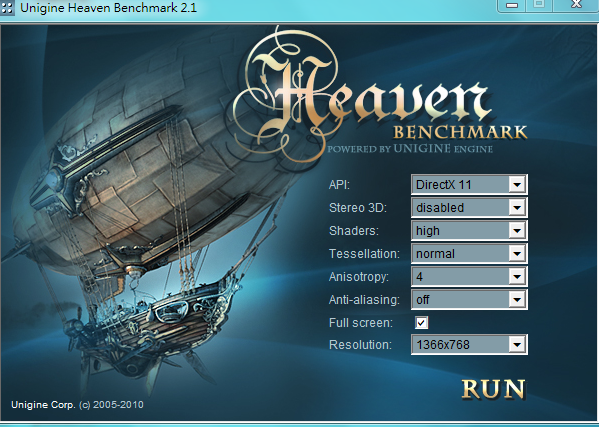The image size is (599, 427).
Task: Click the Unigine Corp. copyright text
Action: click(77, 405)
